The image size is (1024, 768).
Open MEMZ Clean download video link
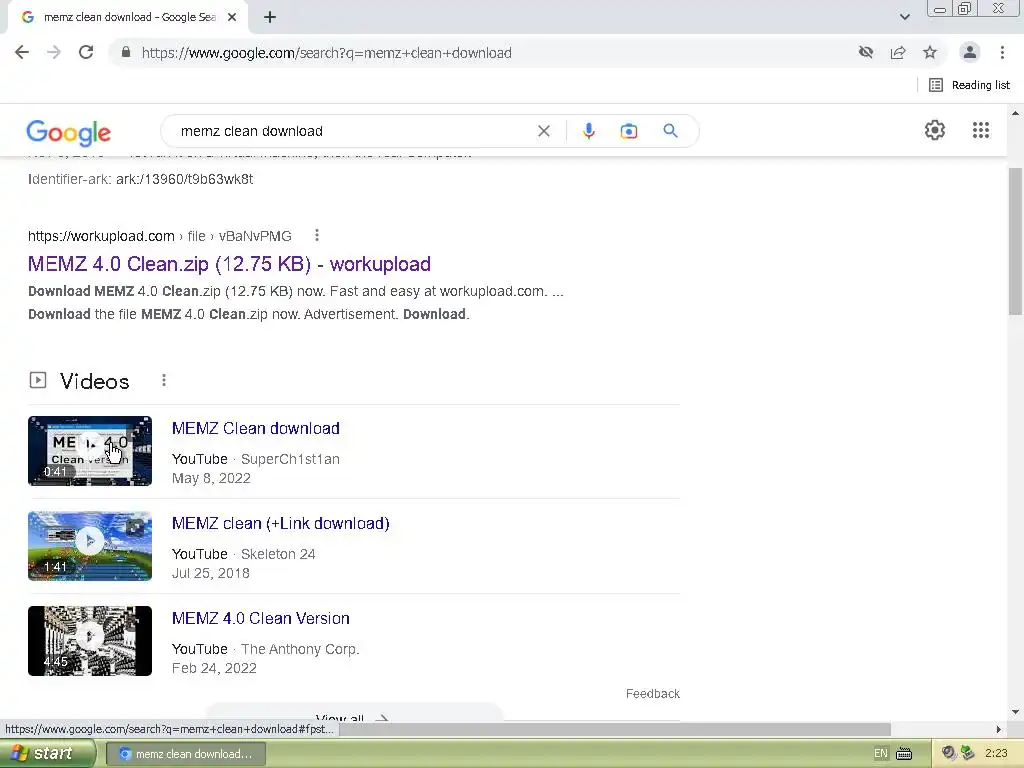pos(255,428)
